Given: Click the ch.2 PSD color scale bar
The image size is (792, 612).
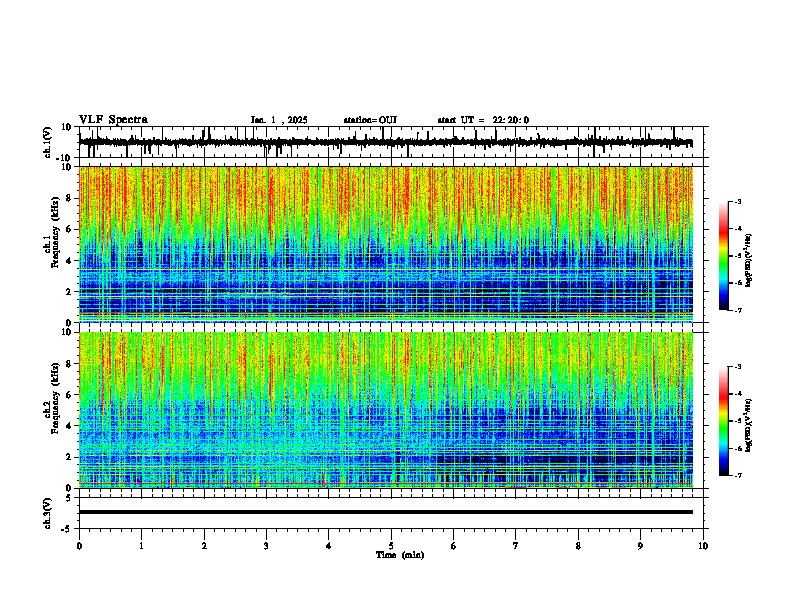Looking at the screenshot, I should [x=723, y=421].
